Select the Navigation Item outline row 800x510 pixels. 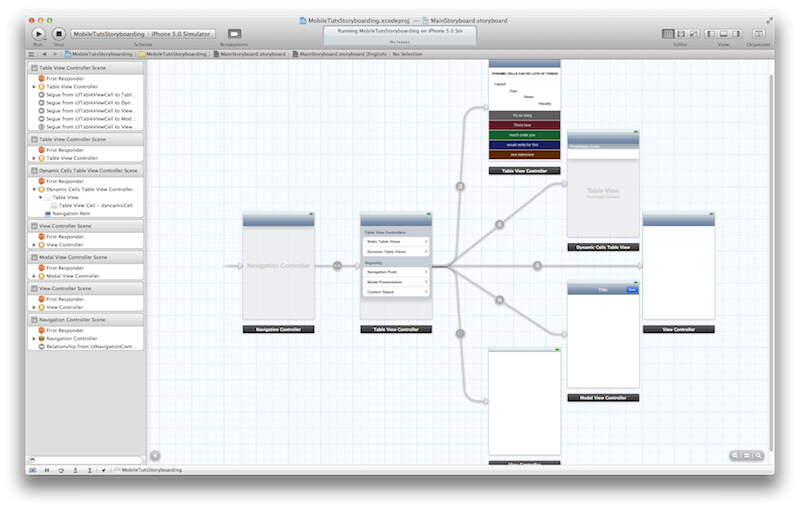(x=67, y=214)
